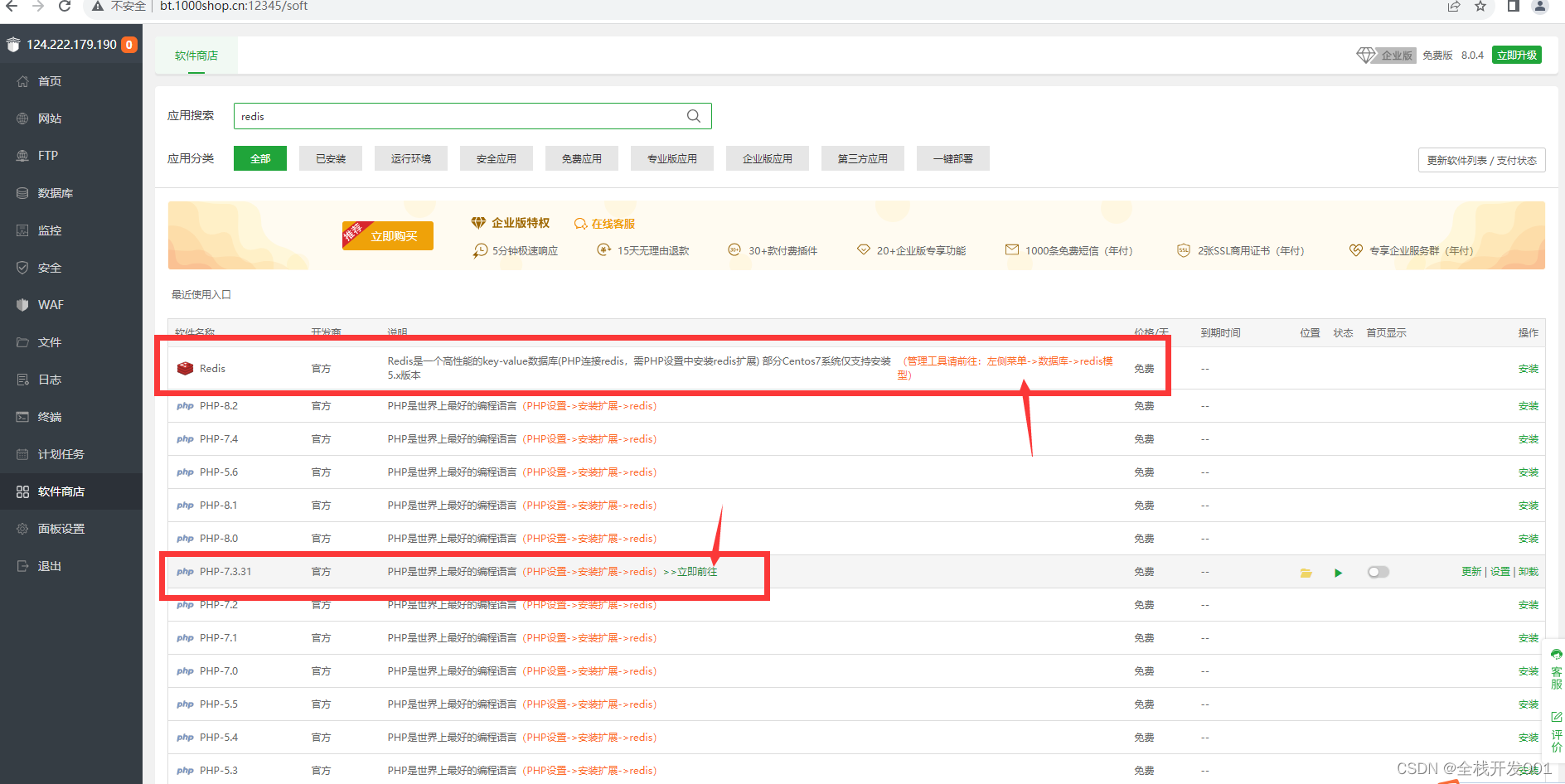Click 卸载 for PHP-7.3.31
1565x784 pixels.
tap(1529, 572)
